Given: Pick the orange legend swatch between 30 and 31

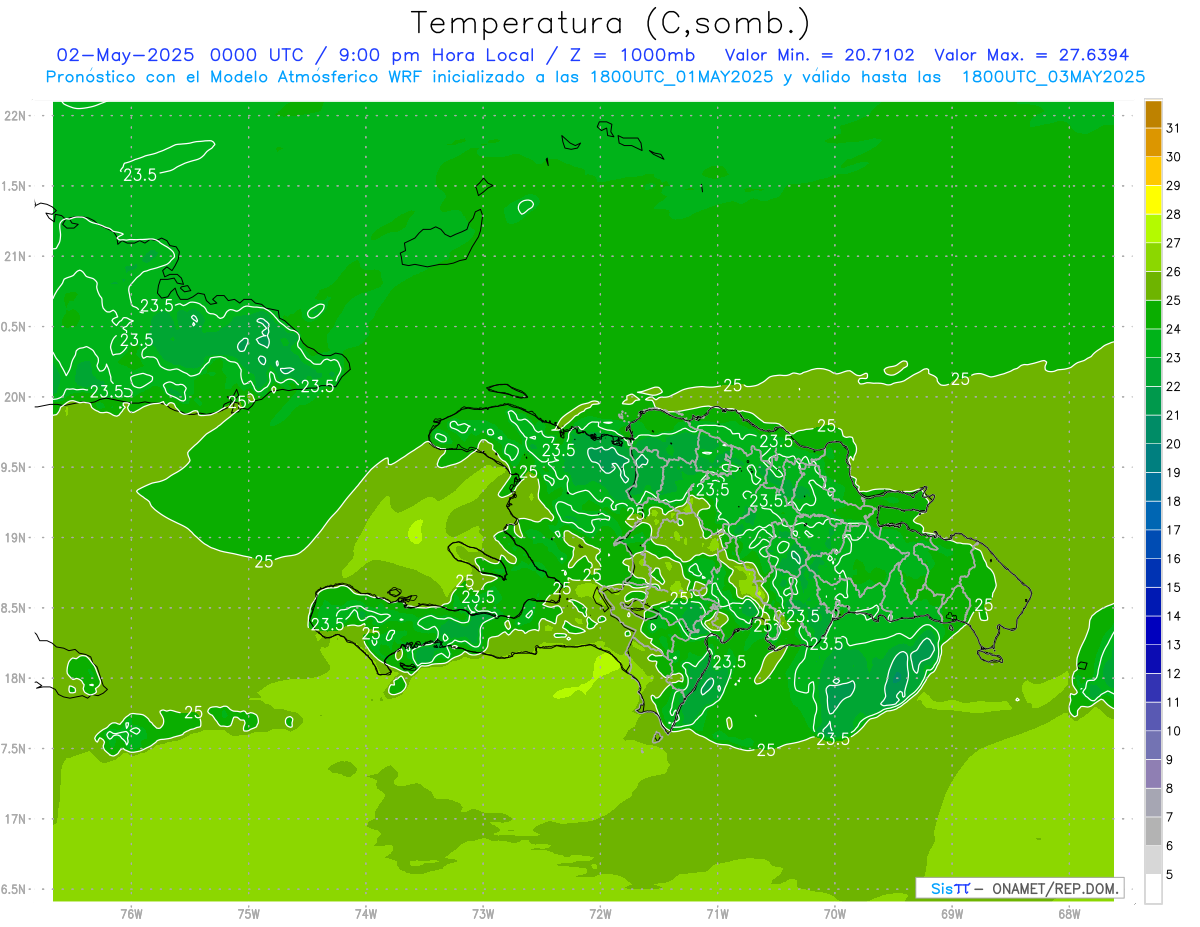Looking at the screenshot, I should [x=1153, y=143].
